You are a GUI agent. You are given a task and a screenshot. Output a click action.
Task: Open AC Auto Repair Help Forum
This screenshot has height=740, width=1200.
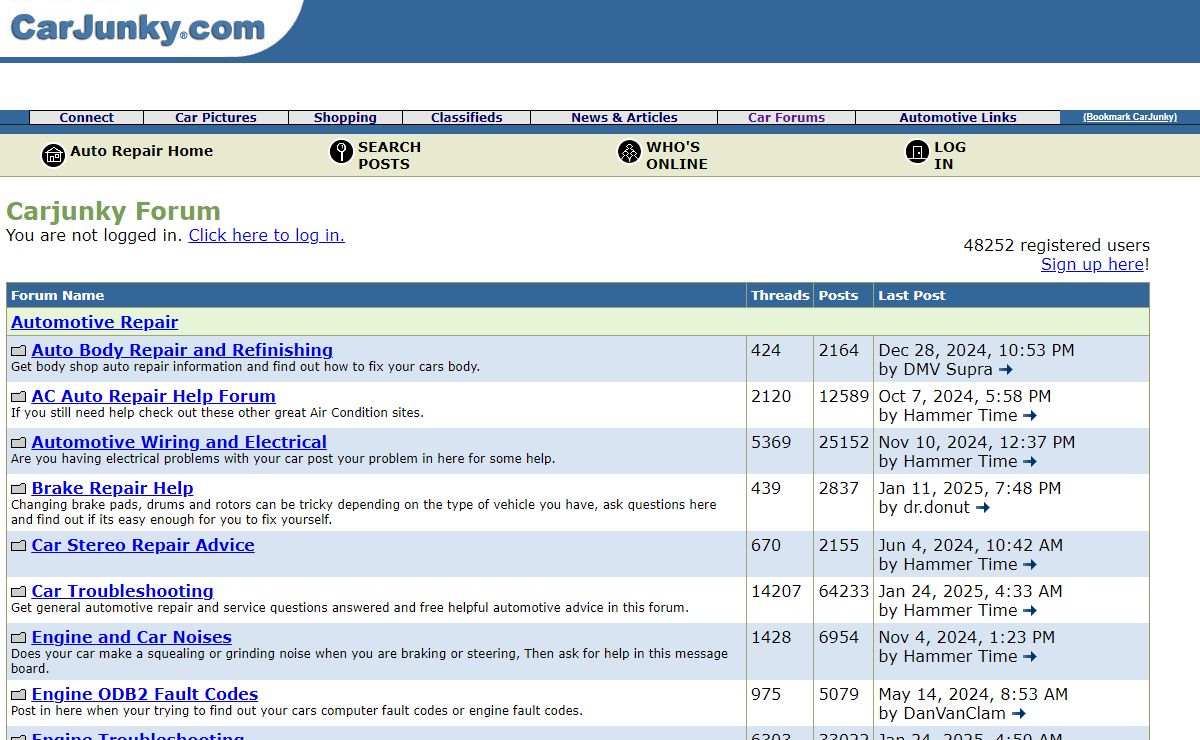pyautogui.click(x=154, y=396)
